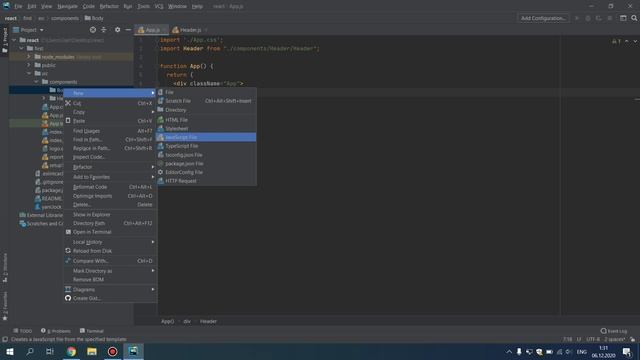640x360 pixels.
Task: Expand the Diagrams submenu
Action: tap(110, 289)
